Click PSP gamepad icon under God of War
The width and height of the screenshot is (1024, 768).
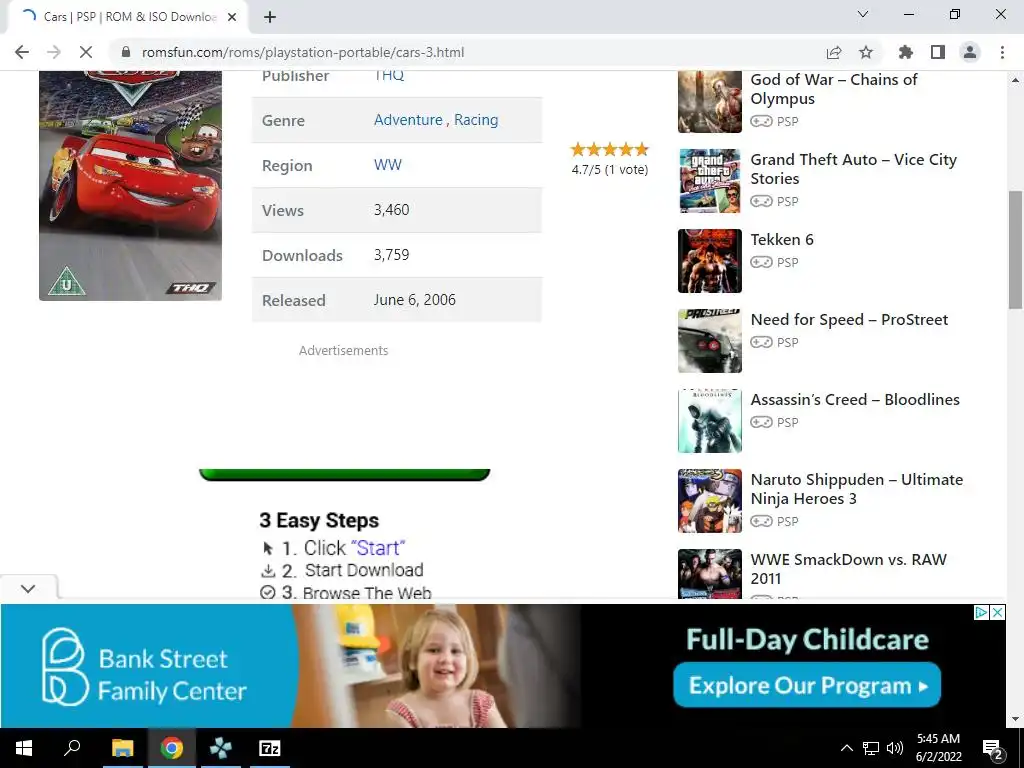[x=761, y=121]
